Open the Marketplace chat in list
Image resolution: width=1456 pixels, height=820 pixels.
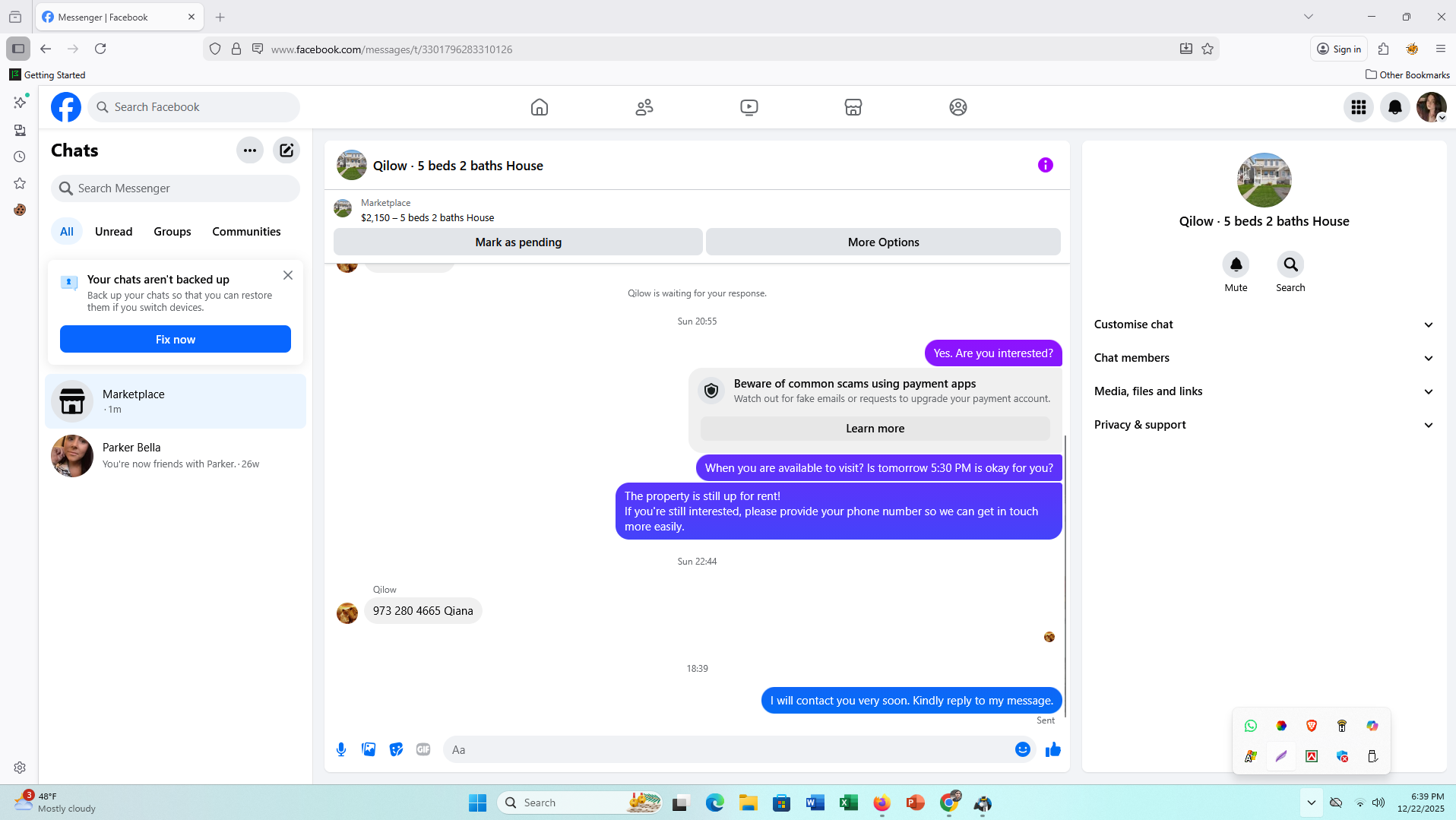pyautogui.click(x=176, y=401)
